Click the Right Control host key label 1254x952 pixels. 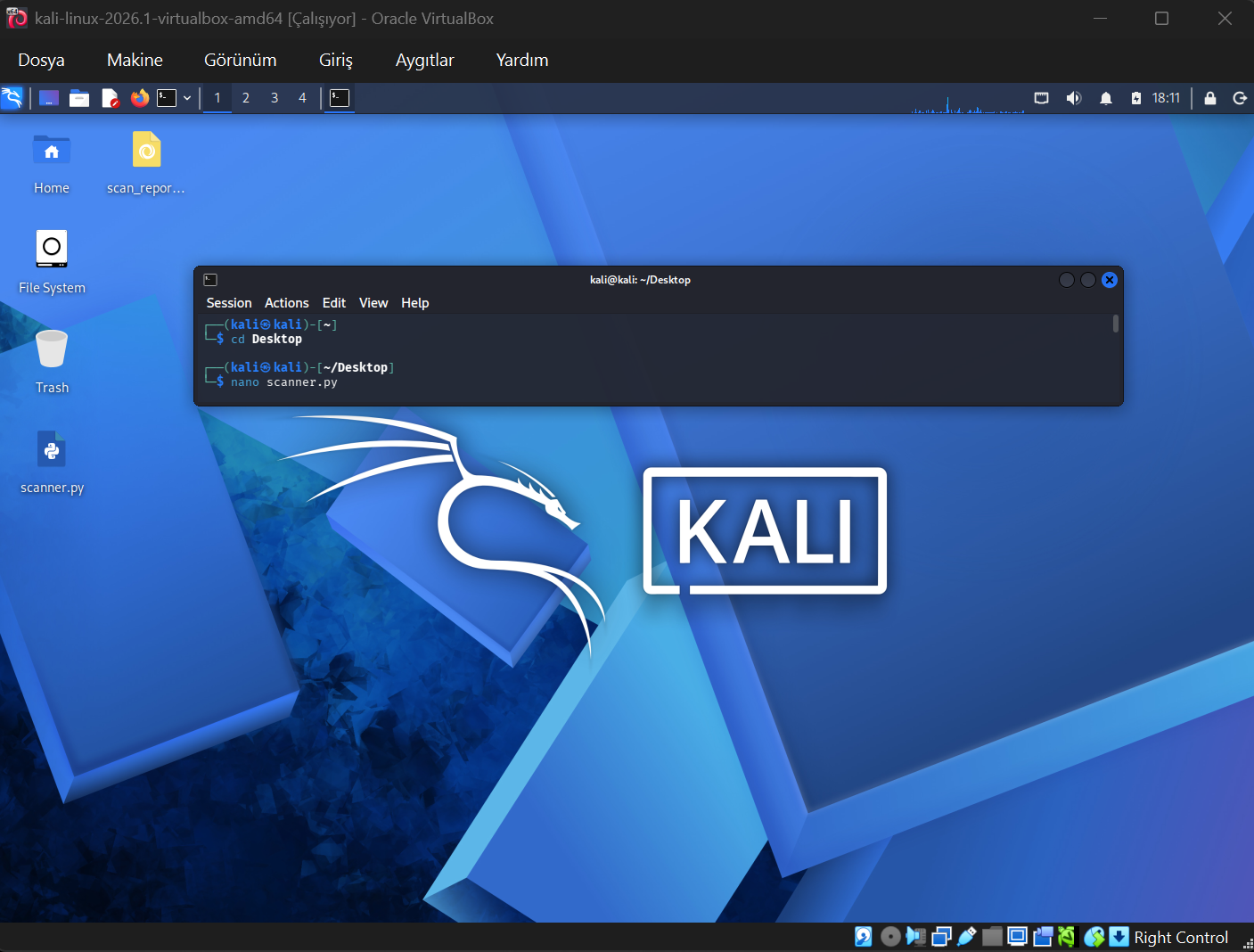(x=1181, y=938)
